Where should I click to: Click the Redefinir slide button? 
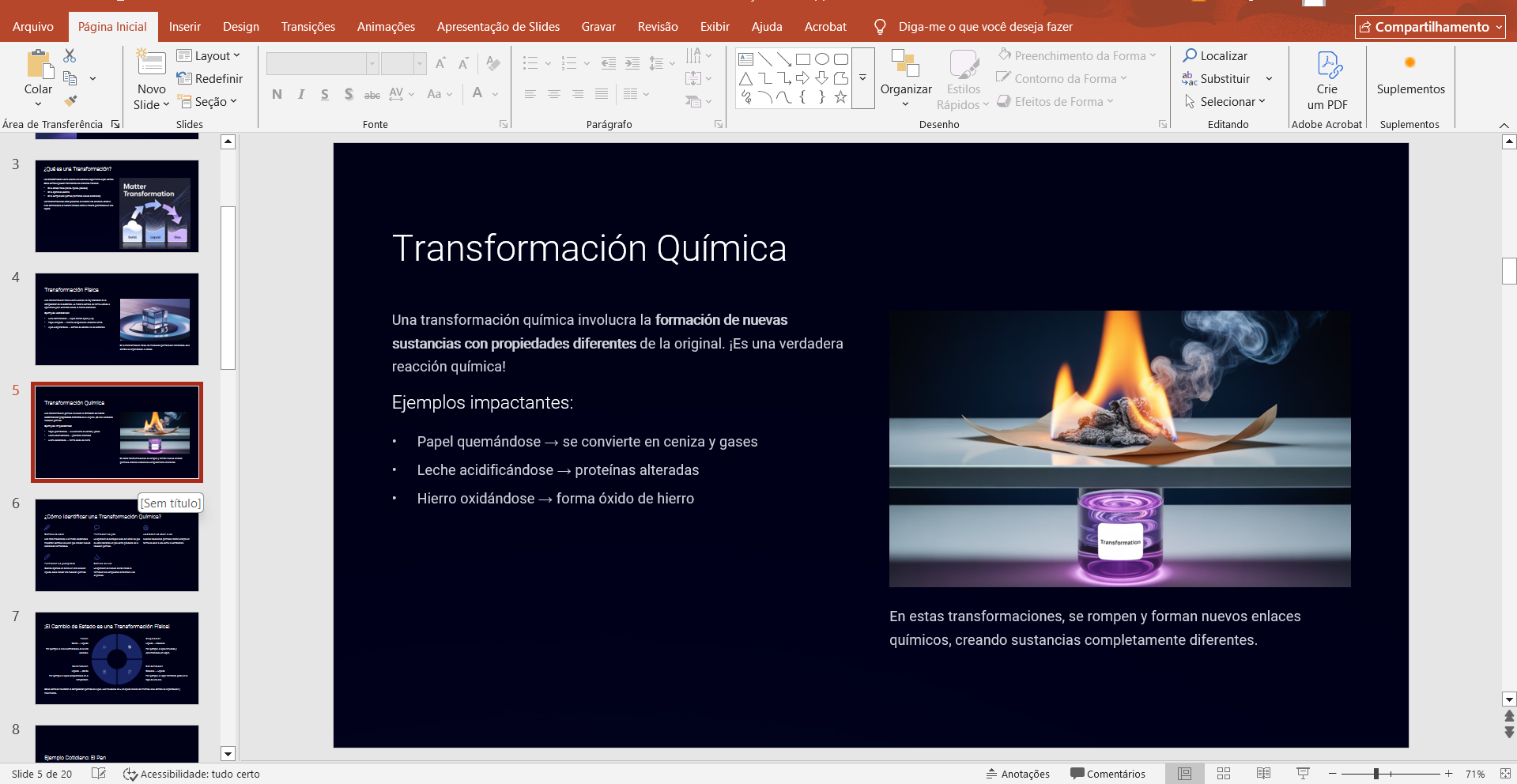(x=209, y=78)
